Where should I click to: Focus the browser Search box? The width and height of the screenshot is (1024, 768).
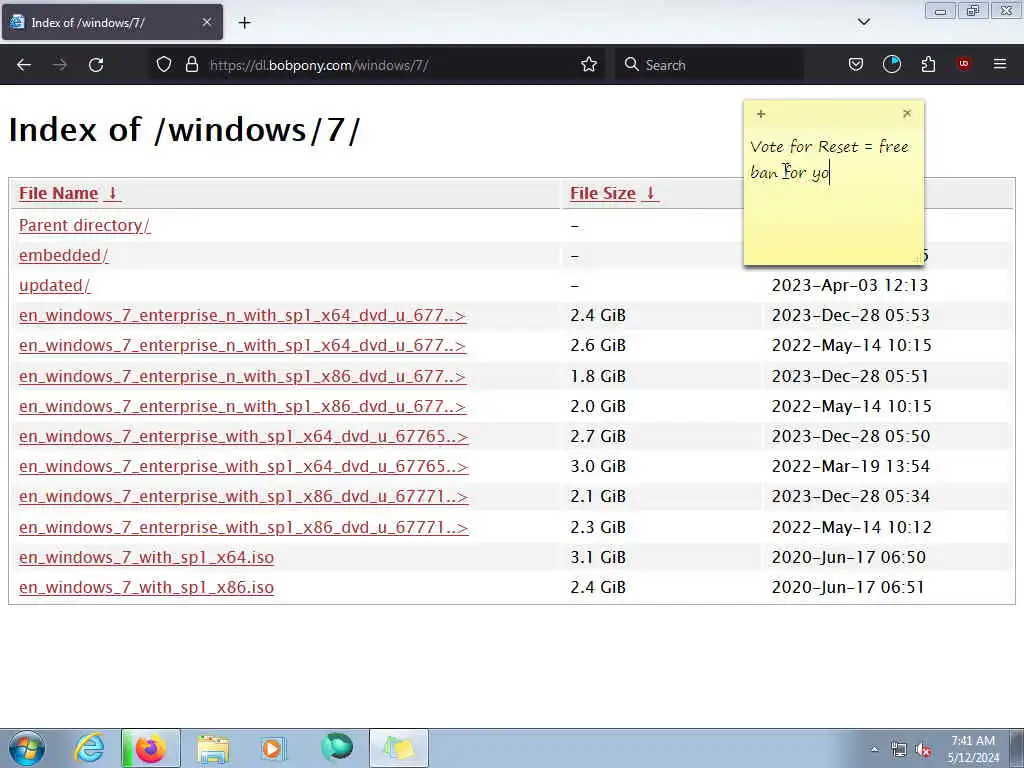click(x=709, y=65)
